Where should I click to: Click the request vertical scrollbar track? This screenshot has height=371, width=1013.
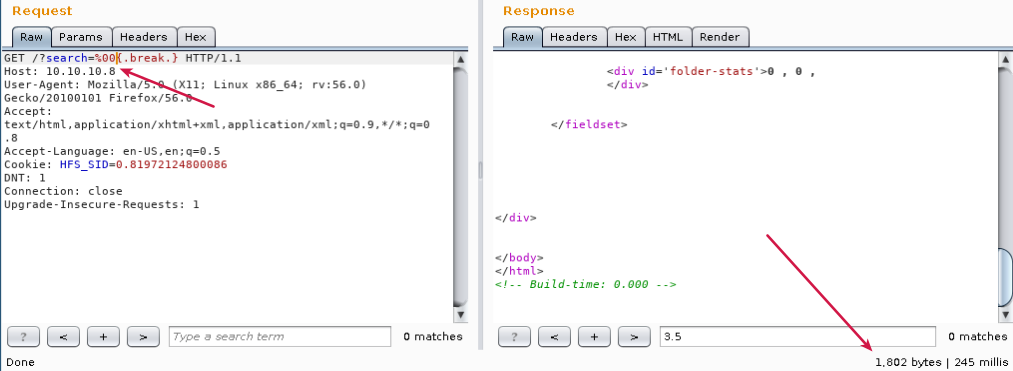[x=460, y=187]
